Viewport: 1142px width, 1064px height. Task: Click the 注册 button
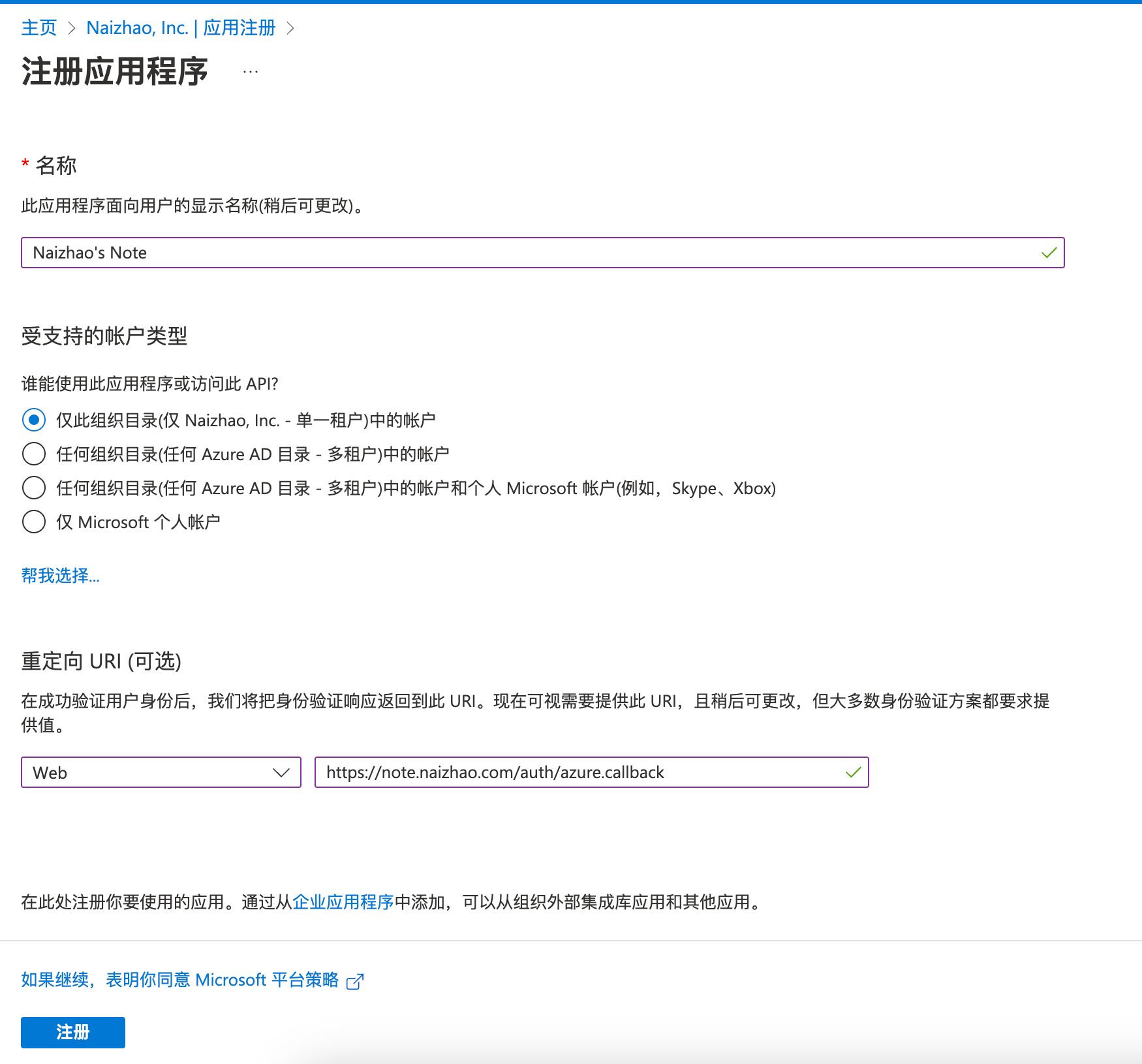point(73,1032)
